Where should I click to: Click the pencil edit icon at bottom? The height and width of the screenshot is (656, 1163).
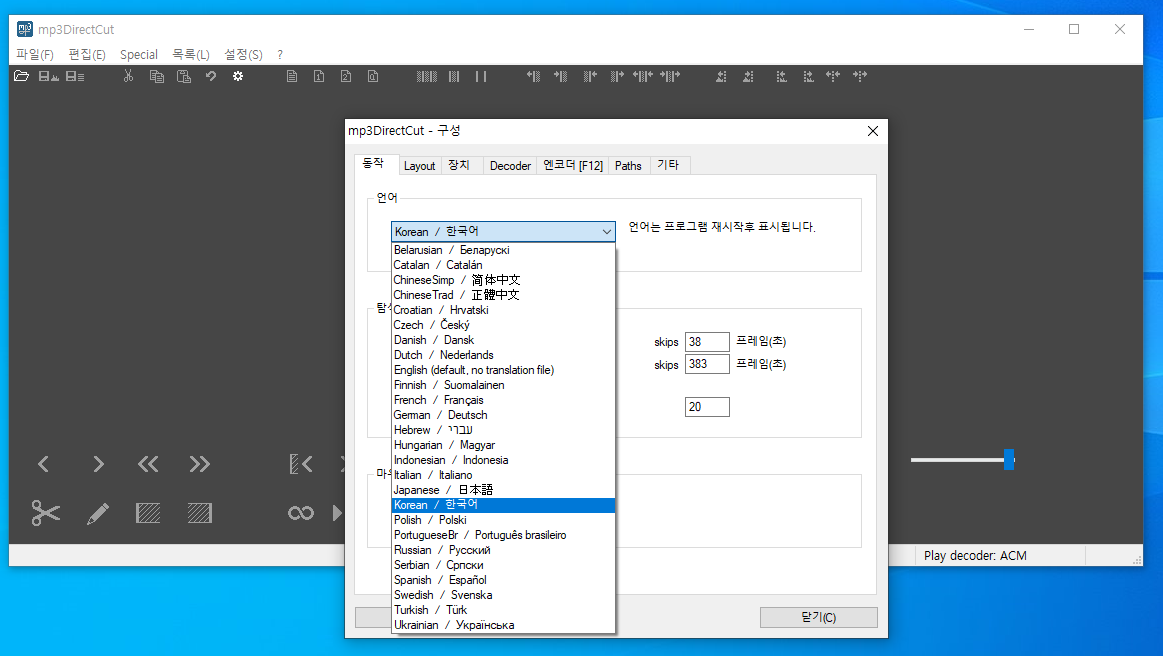(x=97, y=513)
